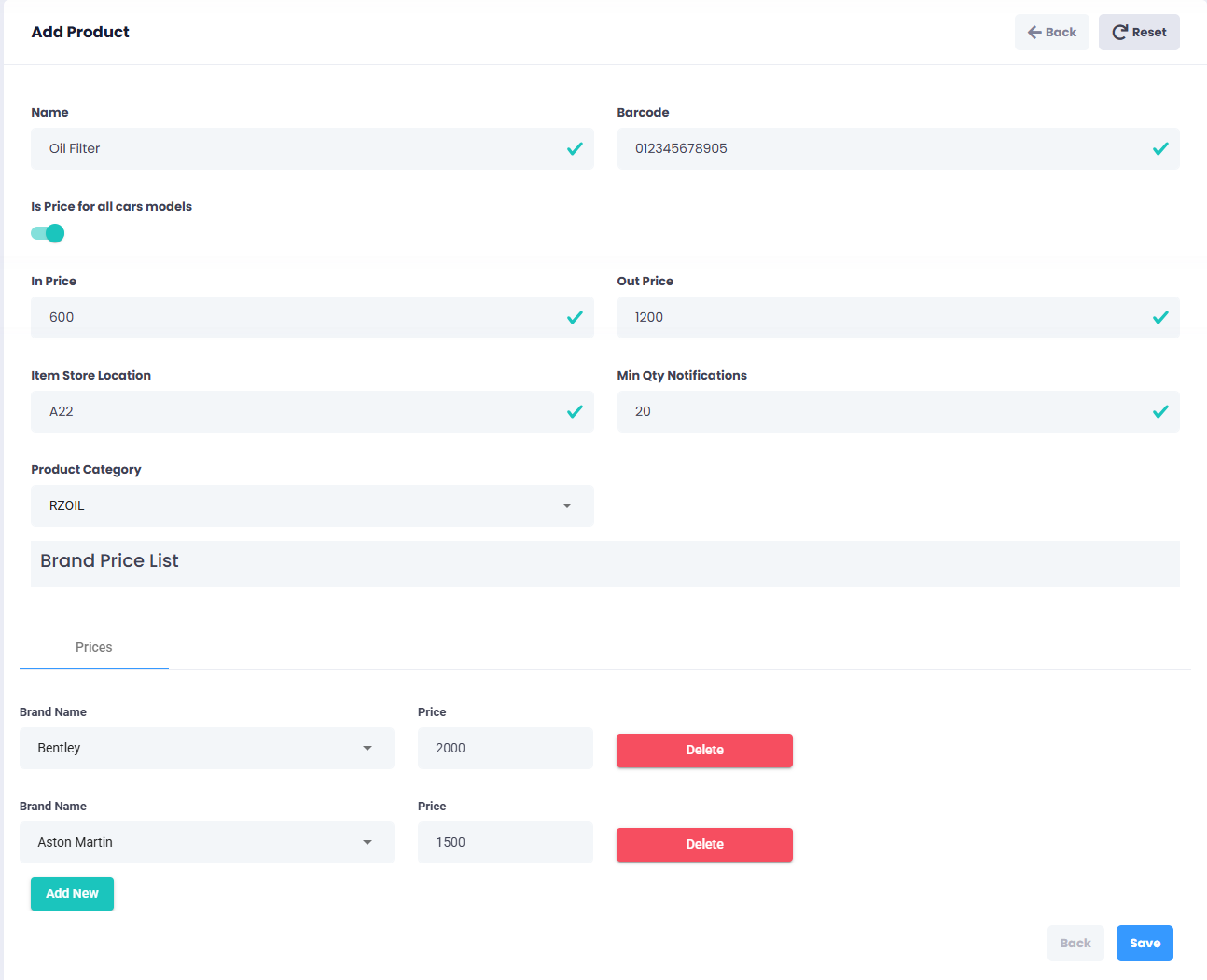Viewport: 1207px width, 980px height.
Task: Click the bottom Back button near Save
Action: point(1075,943)
